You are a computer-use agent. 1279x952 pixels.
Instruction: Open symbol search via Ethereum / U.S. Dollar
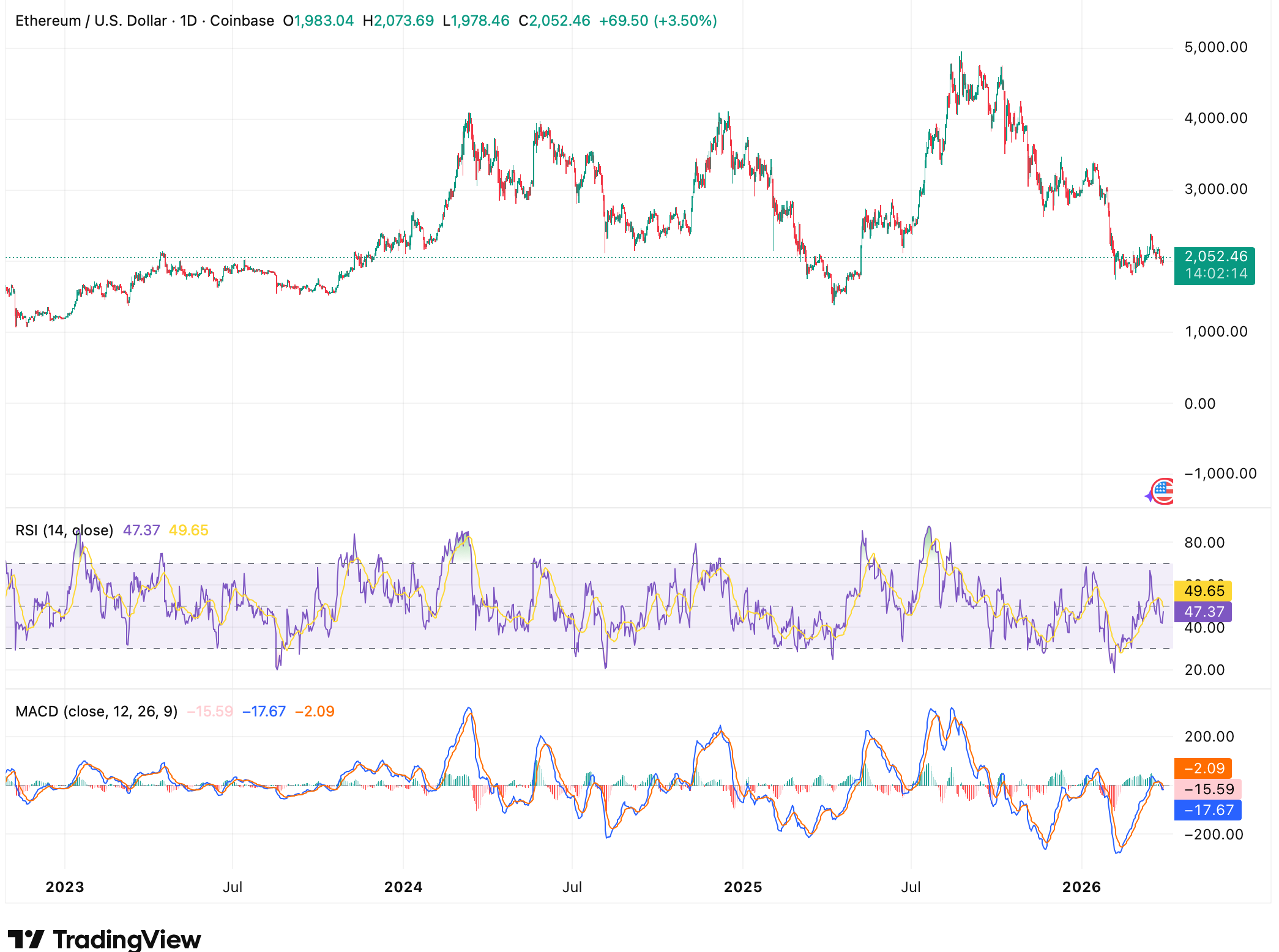(x=92, y=20)
